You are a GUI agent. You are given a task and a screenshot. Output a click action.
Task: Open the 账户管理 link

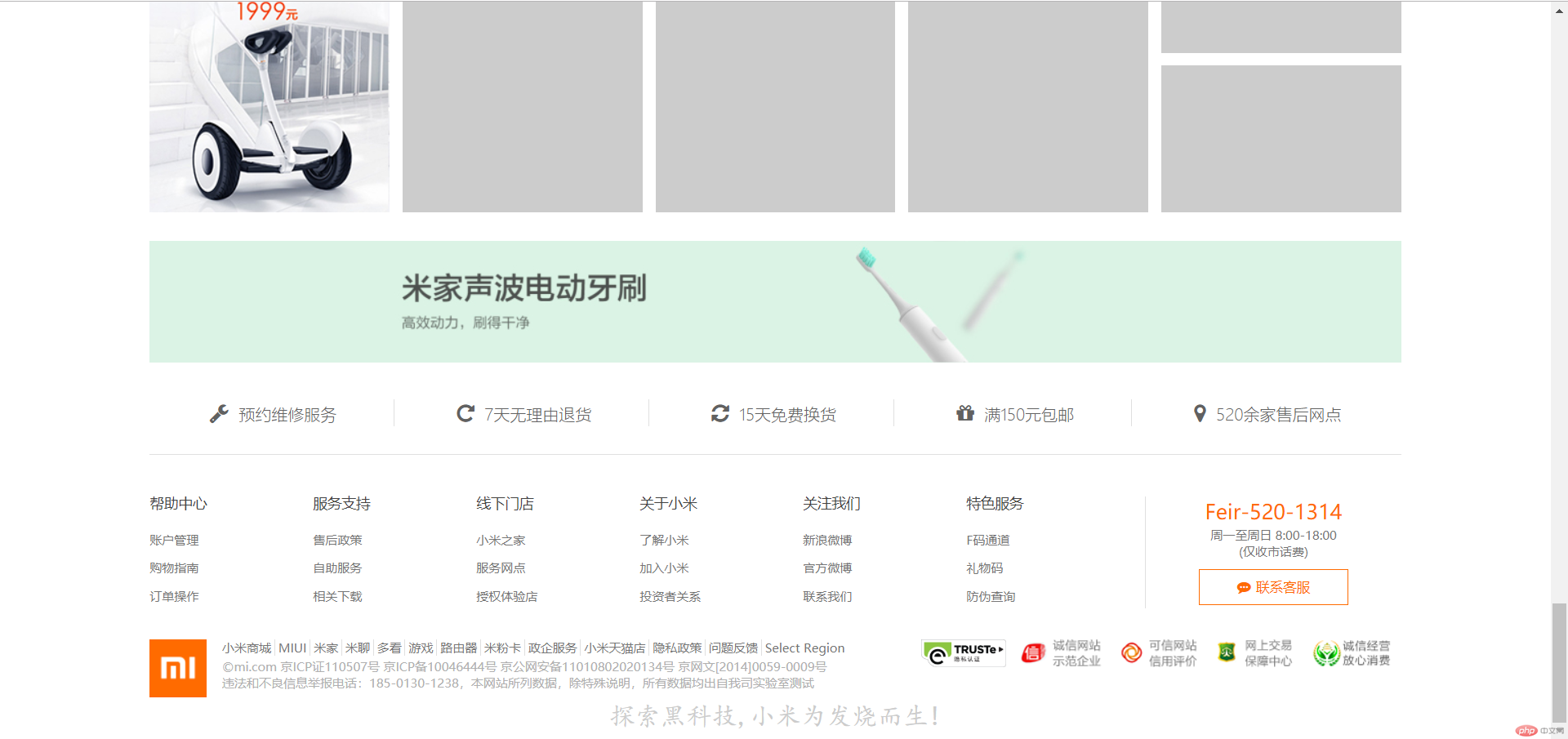174,540
